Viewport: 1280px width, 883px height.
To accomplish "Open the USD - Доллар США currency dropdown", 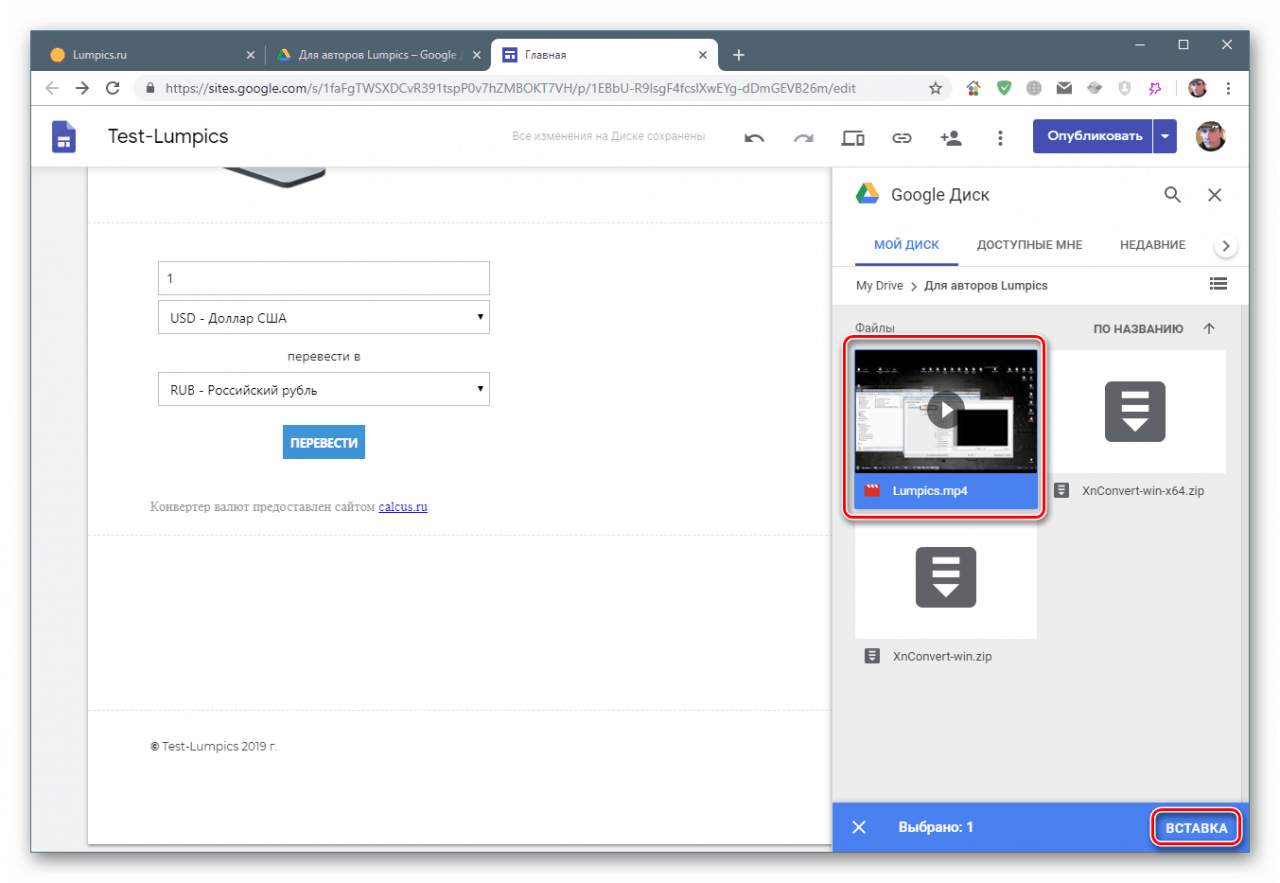I will [x=324, y=318].
